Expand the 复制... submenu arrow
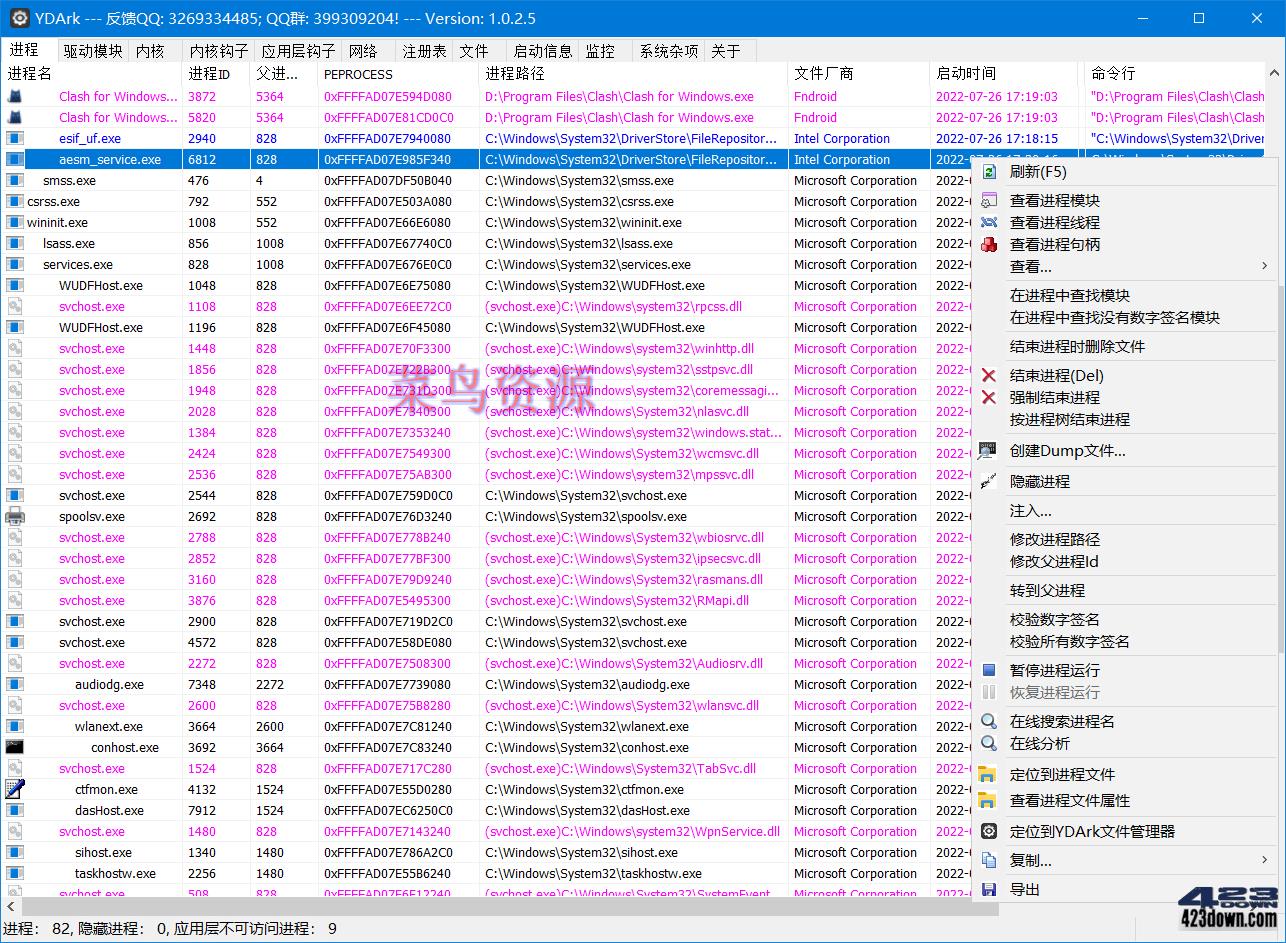 (1263, 859)
